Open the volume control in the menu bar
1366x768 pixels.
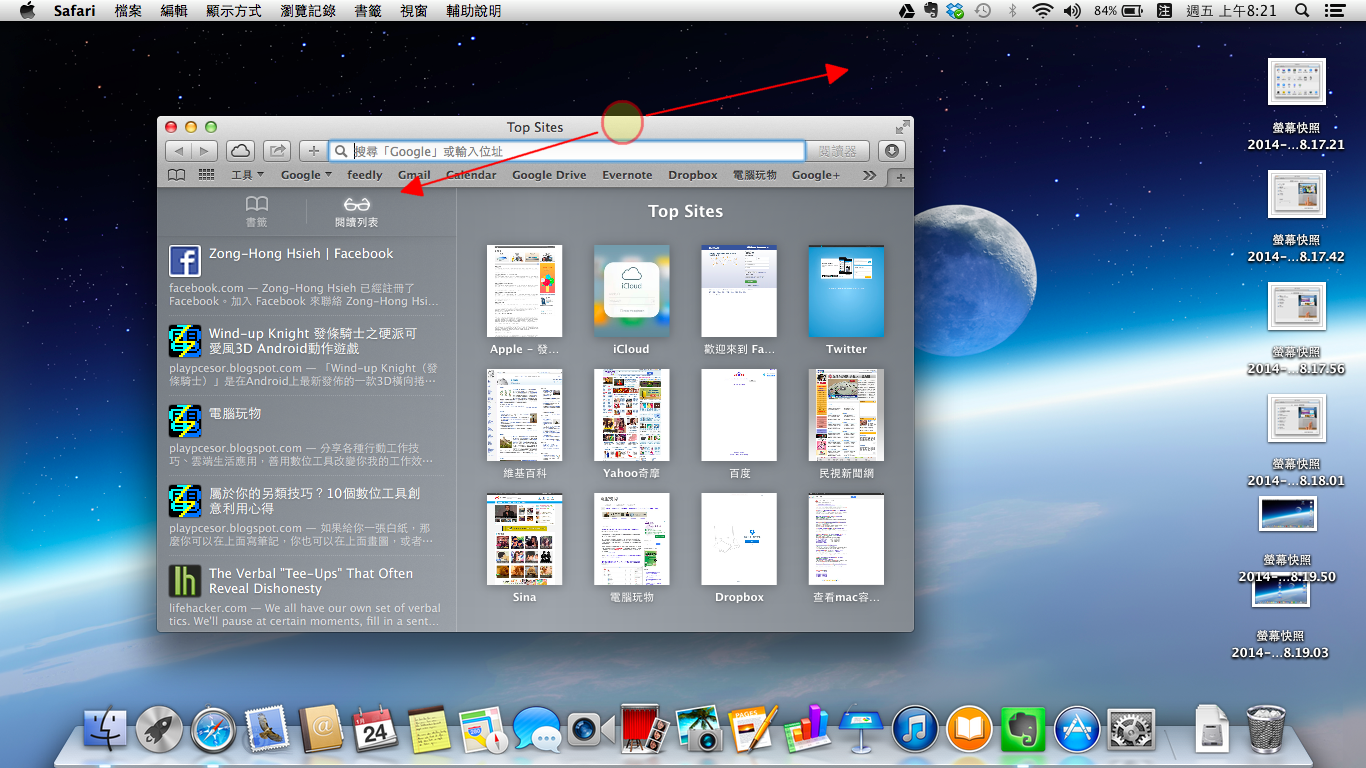point(1073,11)
